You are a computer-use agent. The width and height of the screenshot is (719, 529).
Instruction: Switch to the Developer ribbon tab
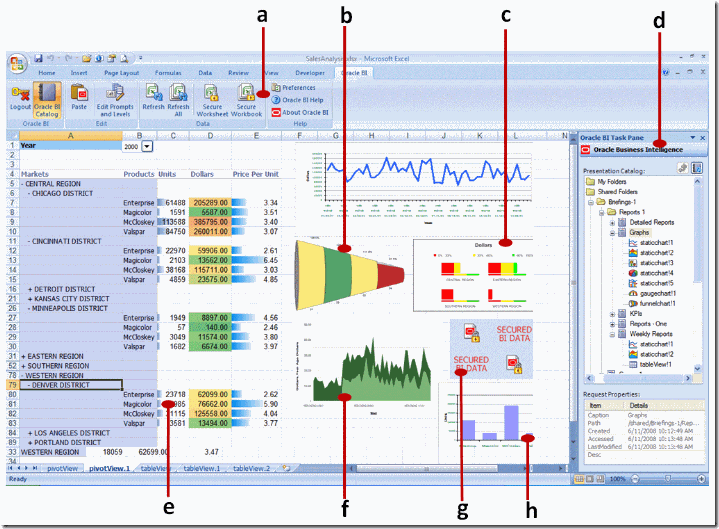point(310,73)
